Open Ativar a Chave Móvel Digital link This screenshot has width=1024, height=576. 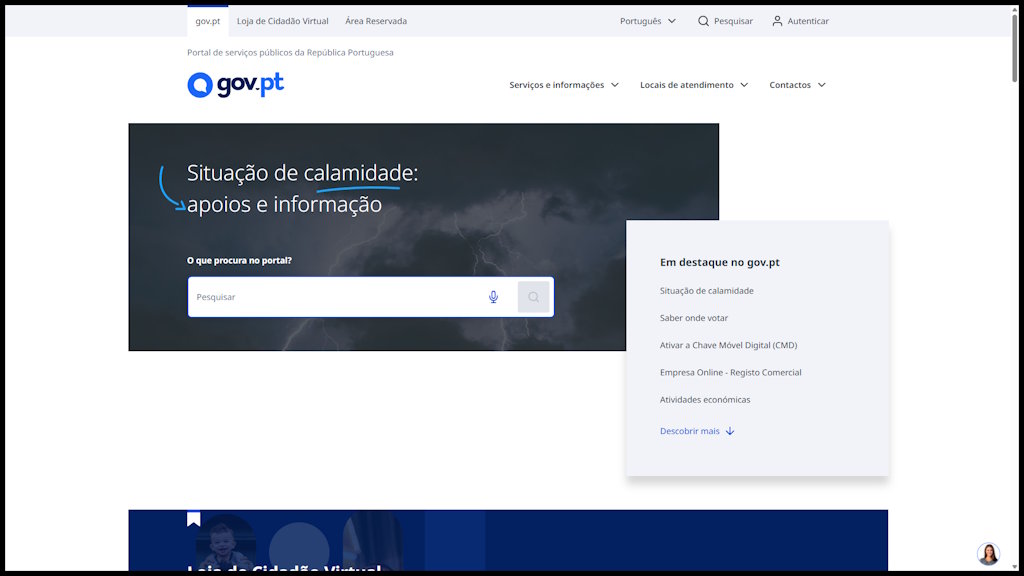click(728, 345)
